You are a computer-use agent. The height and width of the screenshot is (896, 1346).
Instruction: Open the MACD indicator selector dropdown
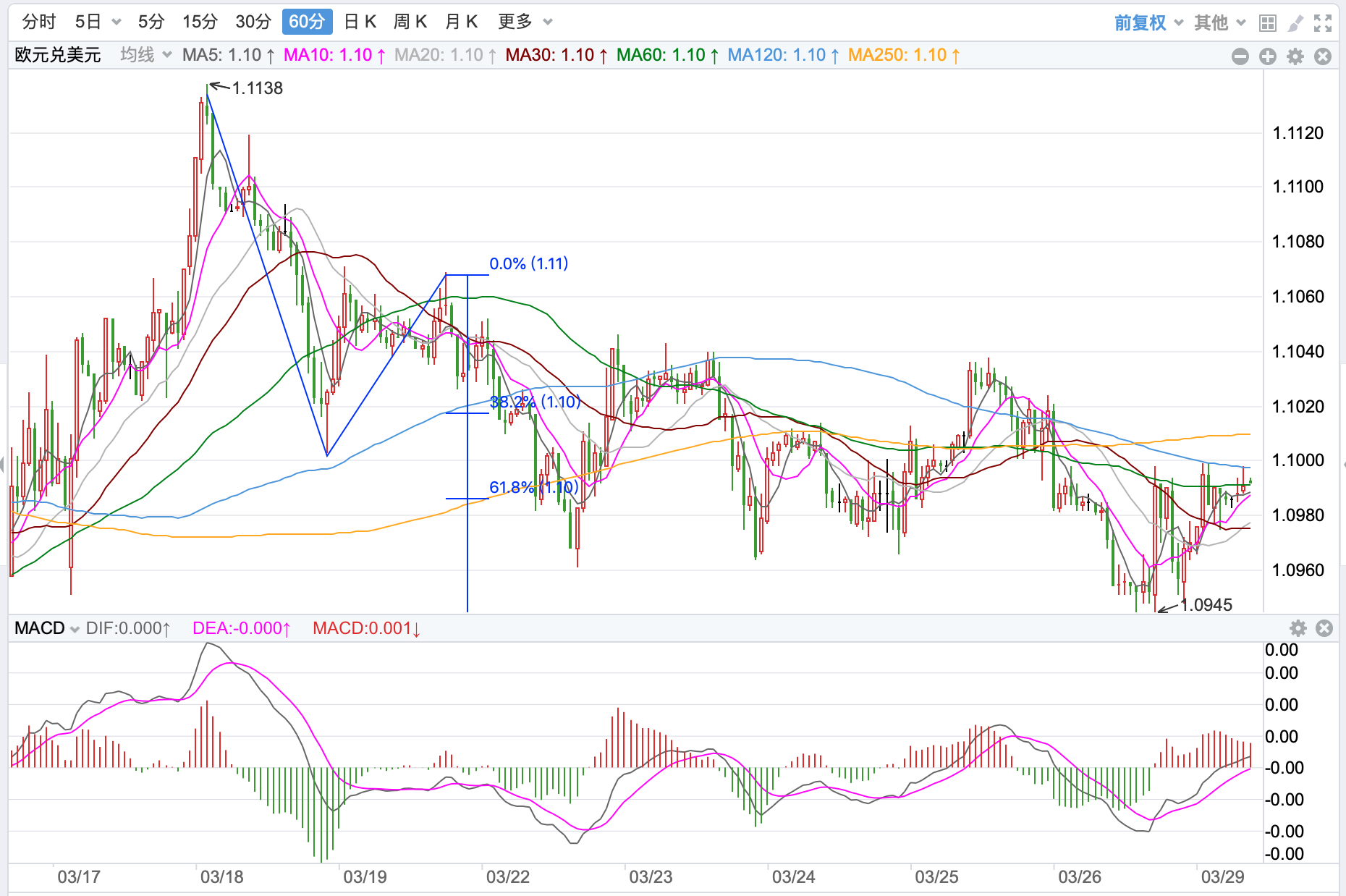74,629
